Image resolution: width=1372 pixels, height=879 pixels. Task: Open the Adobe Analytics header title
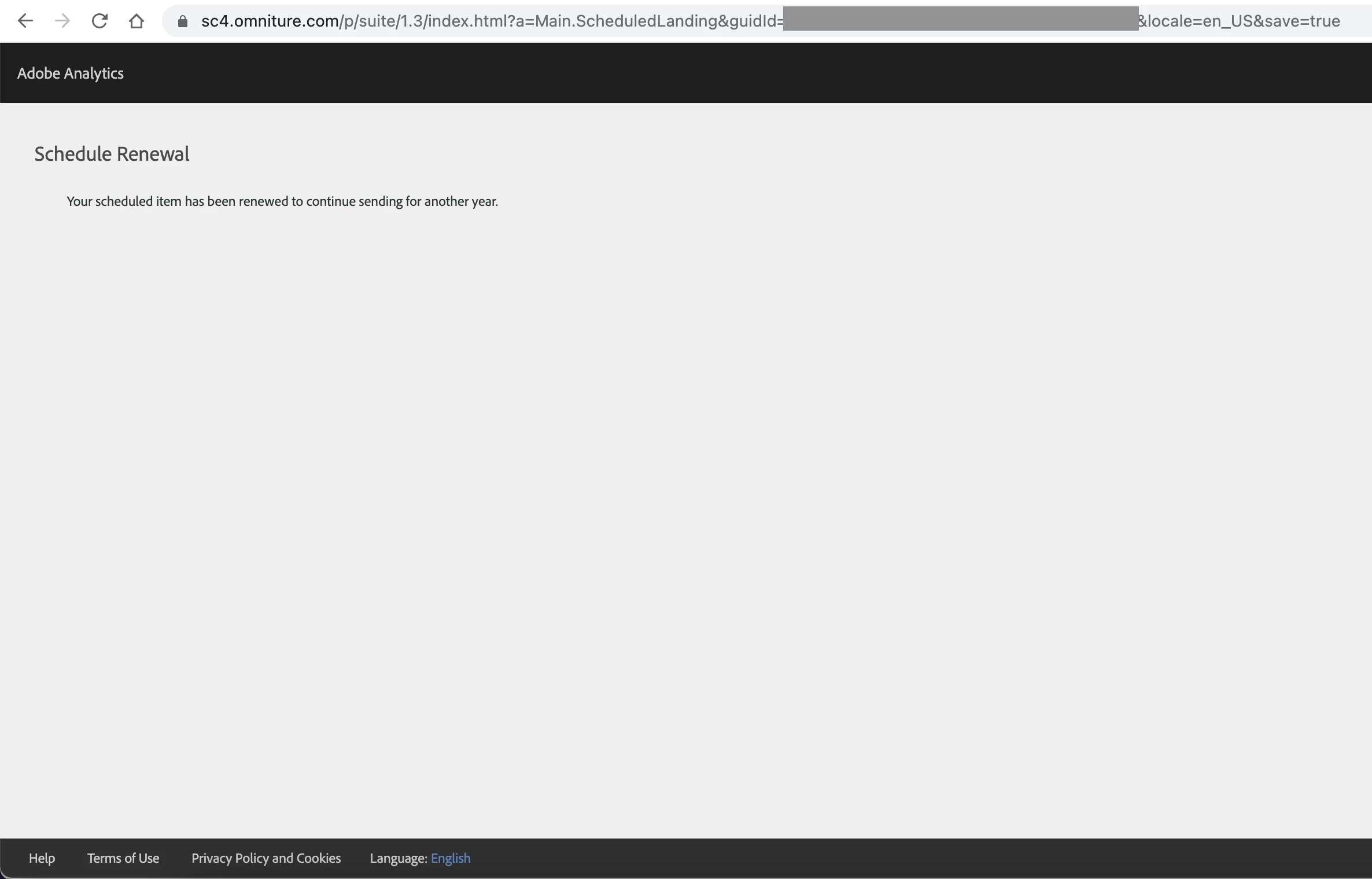point(71,73)
